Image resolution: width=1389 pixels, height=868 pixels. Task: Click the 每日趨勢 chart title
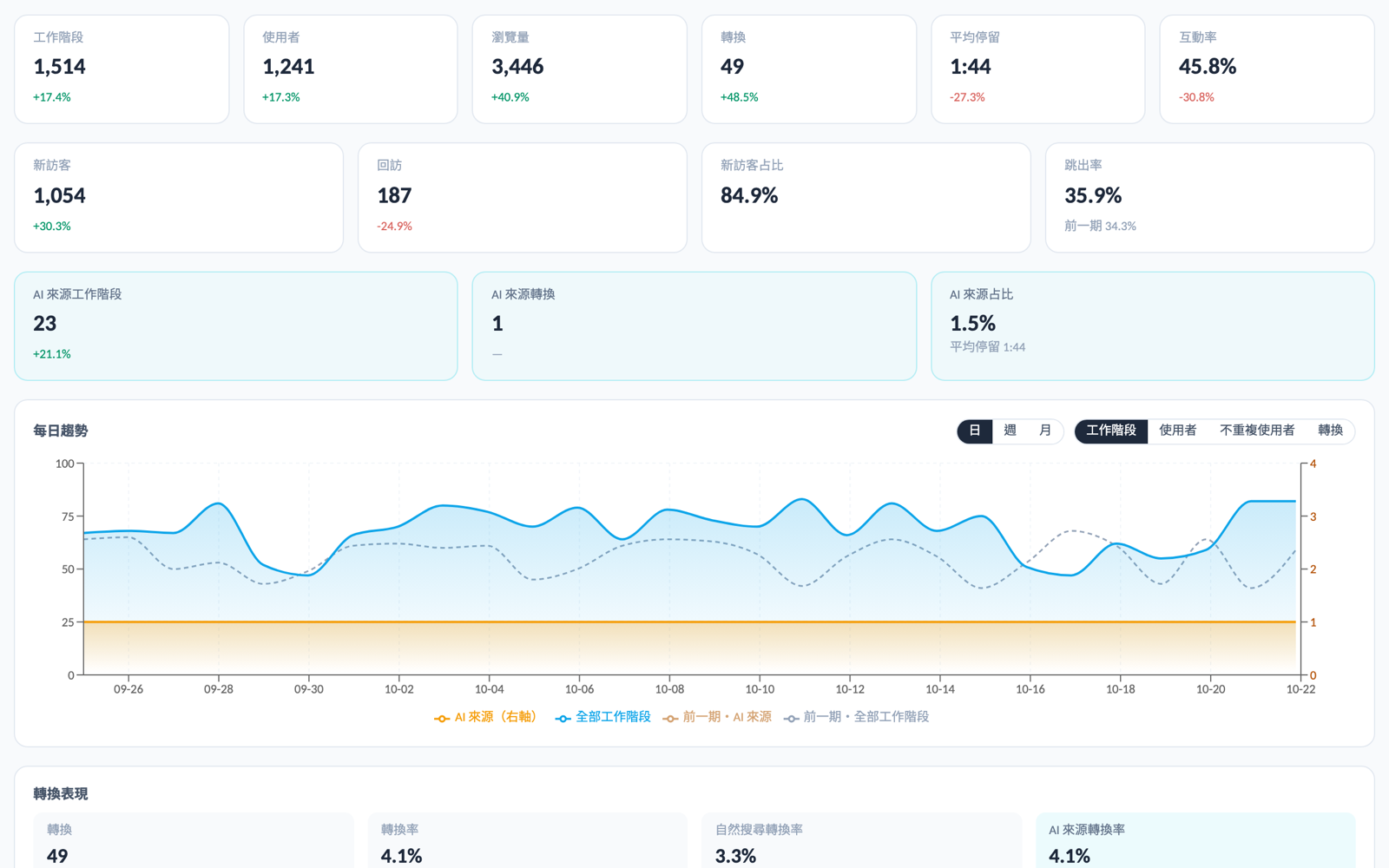pos(61,431)
